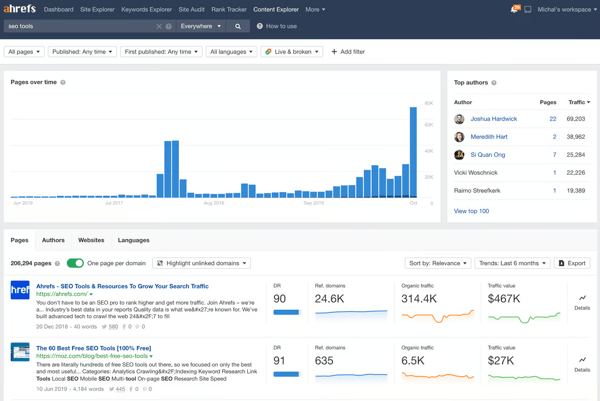Click the monitor icon in top bar

tap(528, 9)
